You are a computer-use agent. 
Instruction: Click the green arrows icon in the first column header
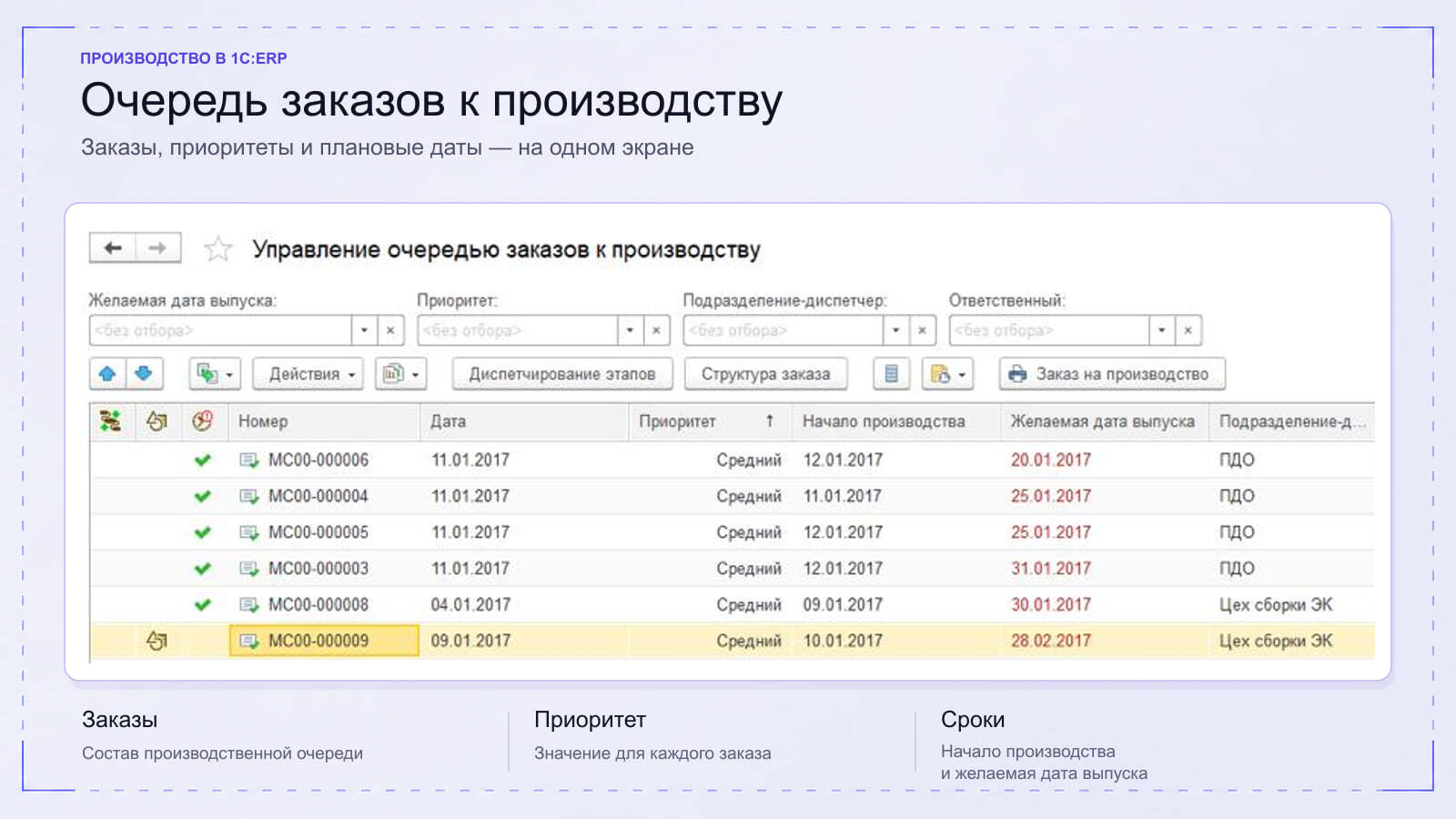[110, 420]
